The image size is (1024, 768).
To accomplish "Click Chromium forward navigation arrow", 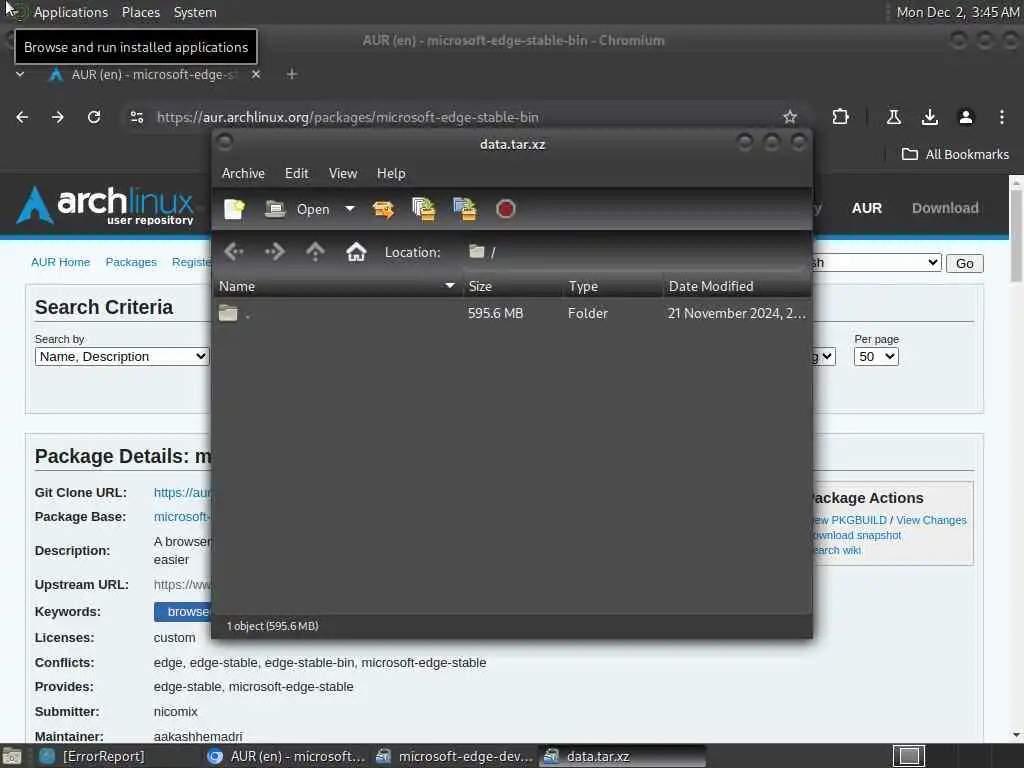I will tap(57, 117).
